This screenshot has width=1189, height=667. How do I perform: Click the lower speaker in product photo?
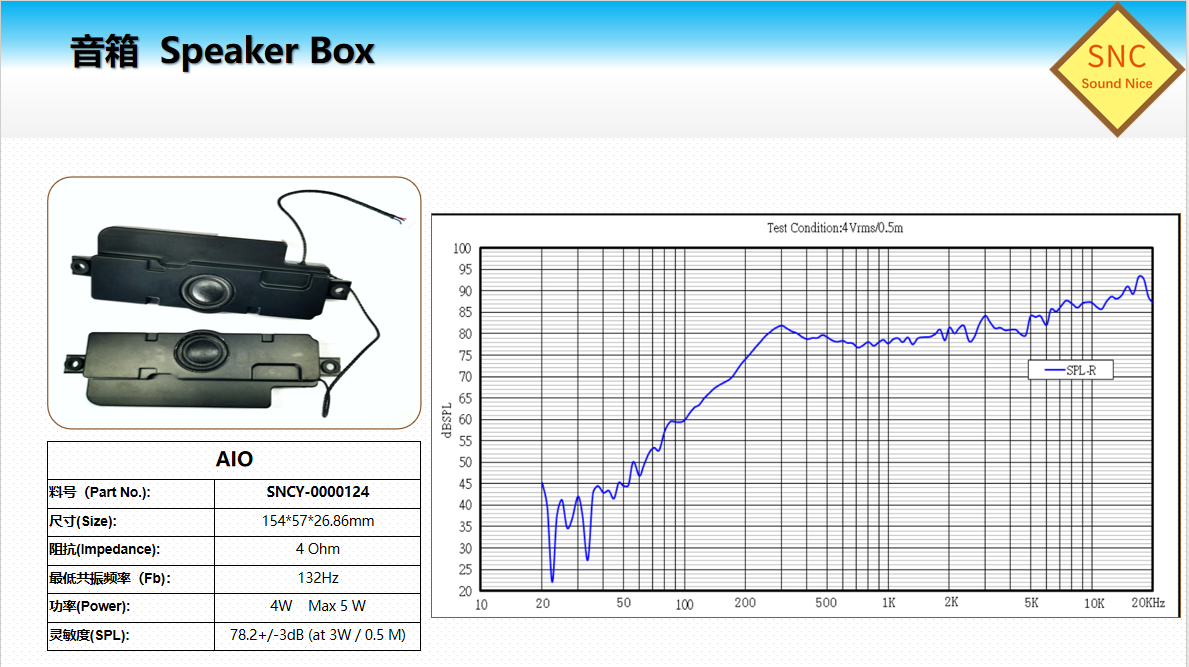(x=187, y=362)
